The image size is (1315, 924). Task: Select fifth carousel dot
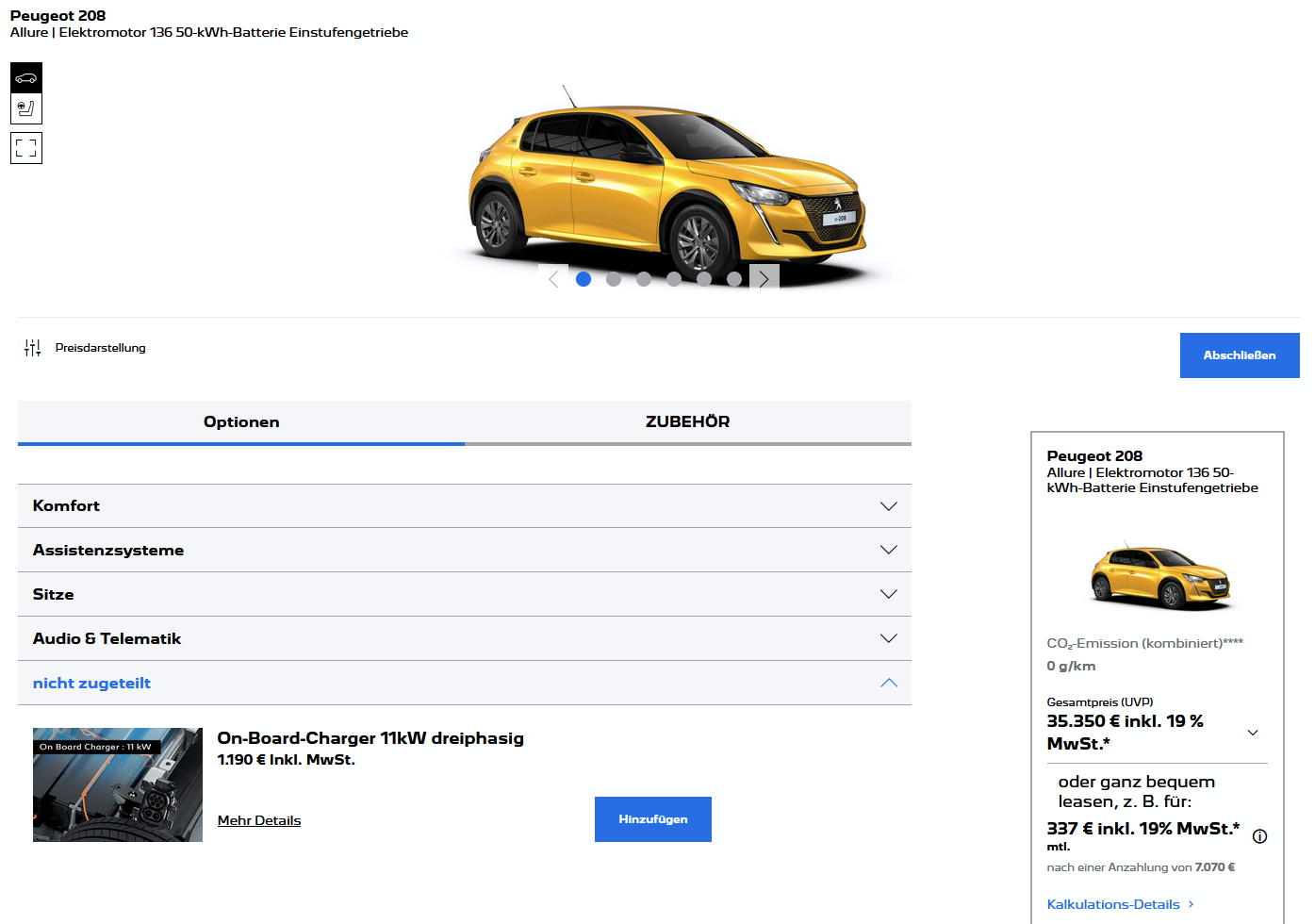[704, 279]
